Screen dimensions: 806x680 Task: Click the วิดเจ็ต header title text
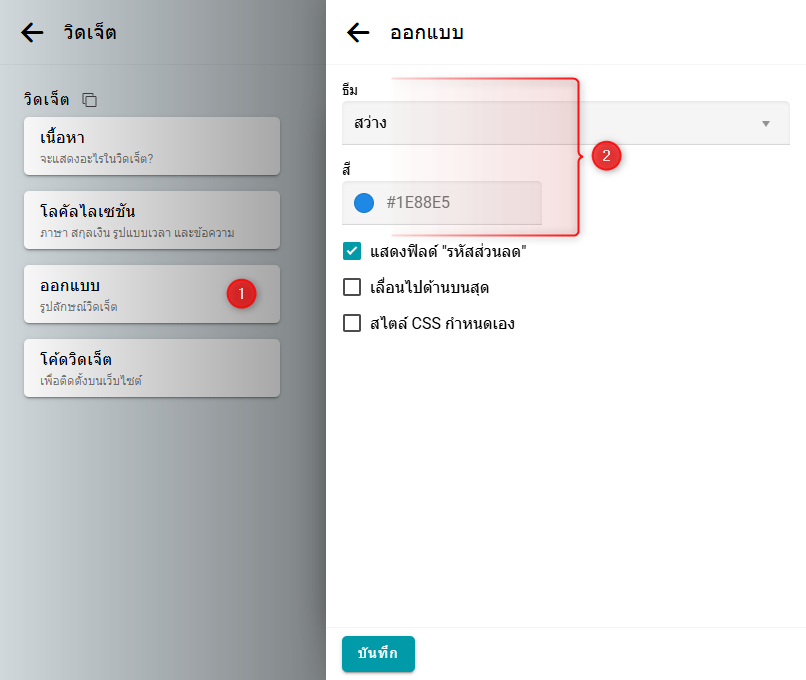point(89,33)
